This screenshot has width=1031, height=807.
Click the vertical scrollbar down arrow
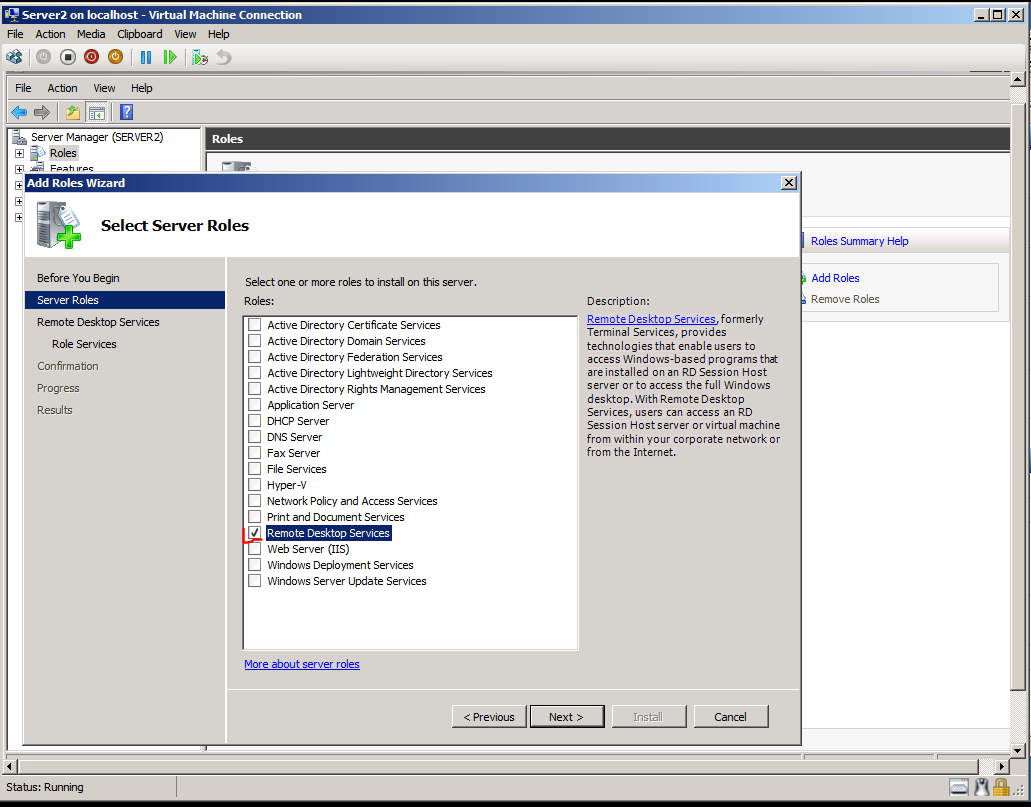pos(1017,750)
